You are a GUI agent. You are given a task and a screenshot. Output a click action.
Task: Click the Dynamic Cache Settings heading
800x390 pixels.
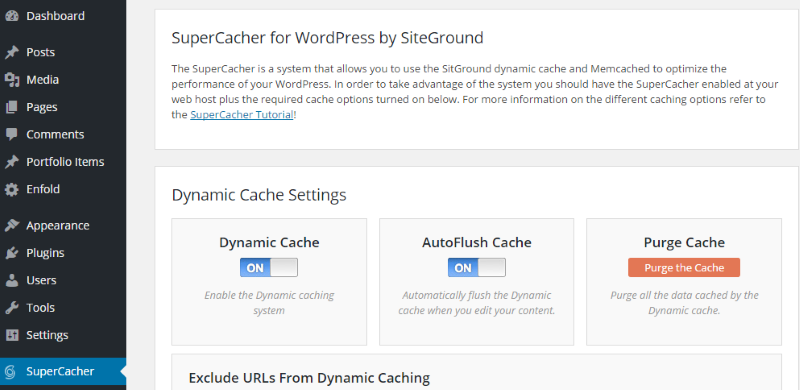(x=259, y=195)
